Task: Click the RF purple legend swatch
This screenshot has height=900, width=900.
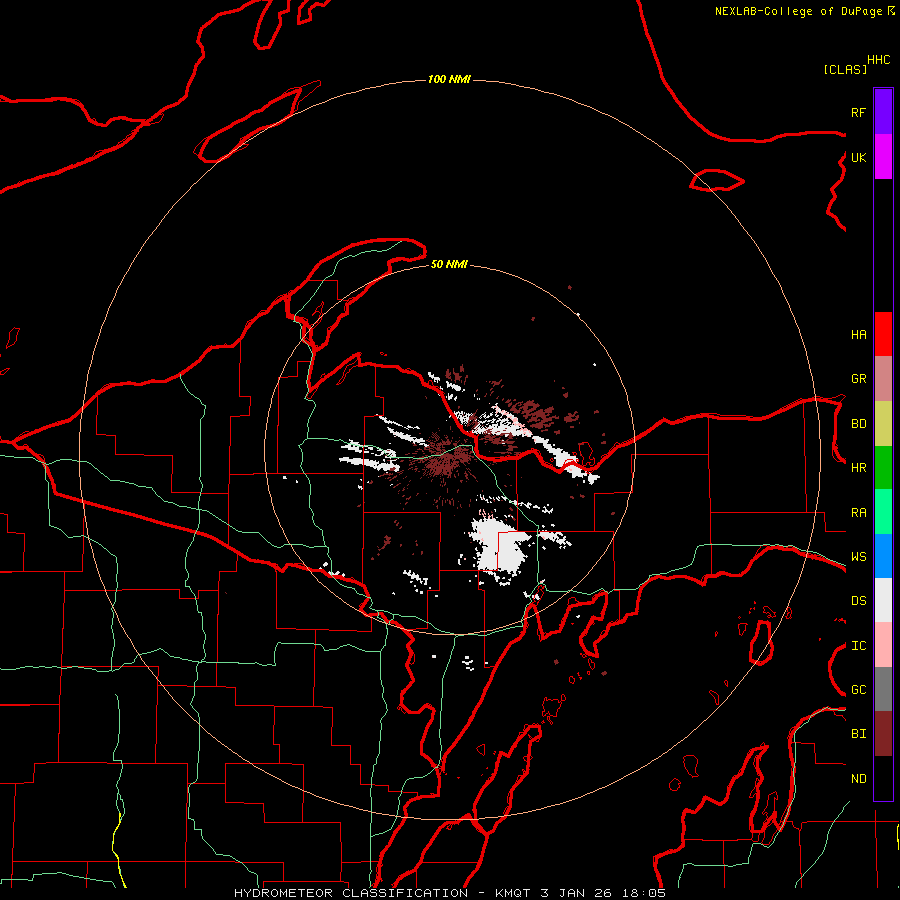Action: coord(883,112)
